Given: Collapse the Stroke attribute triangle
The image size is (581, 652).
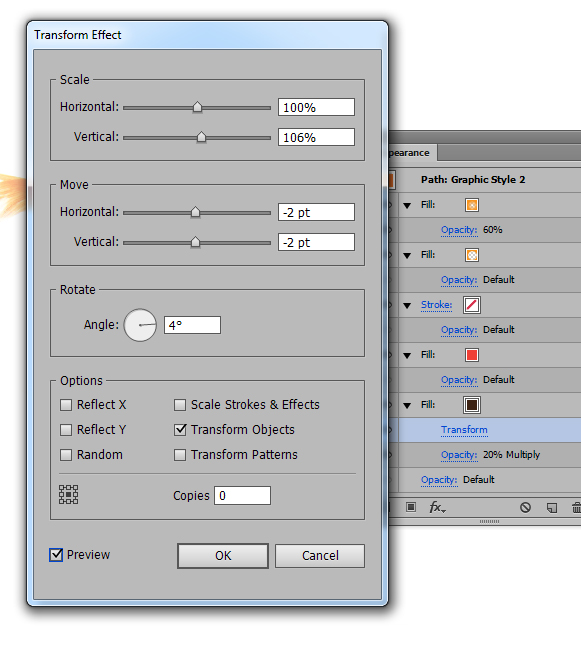Looking at the screenshot, I should tap(407, 306).
